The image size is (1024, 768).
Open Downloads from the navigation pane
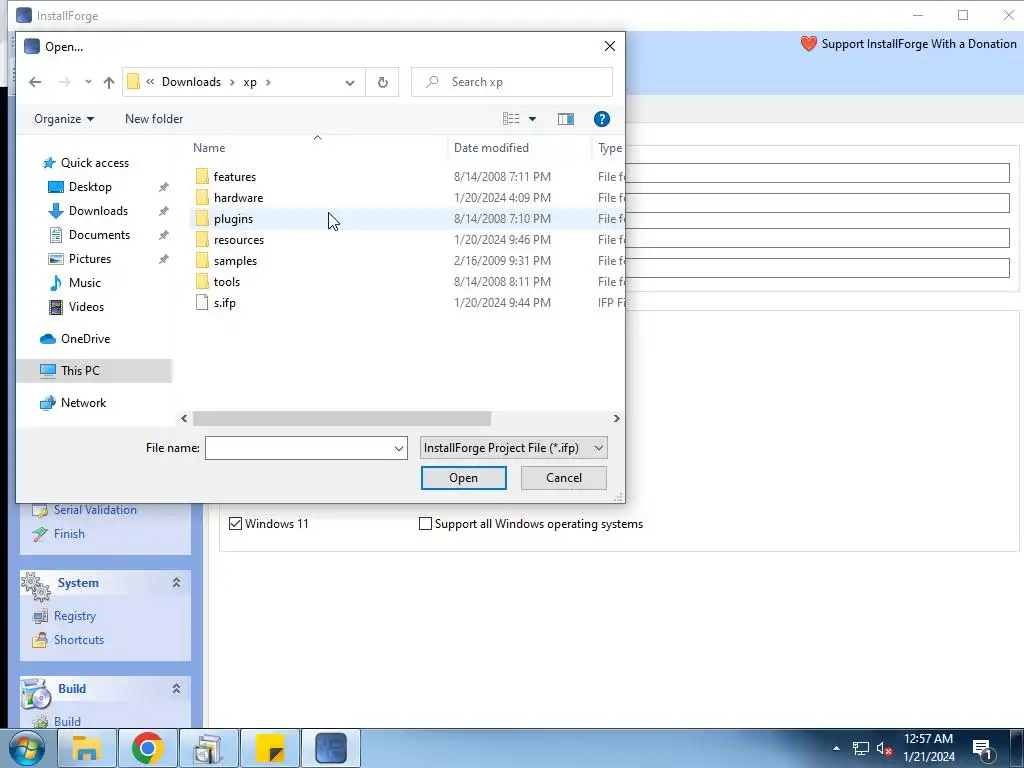coord(98,211)
